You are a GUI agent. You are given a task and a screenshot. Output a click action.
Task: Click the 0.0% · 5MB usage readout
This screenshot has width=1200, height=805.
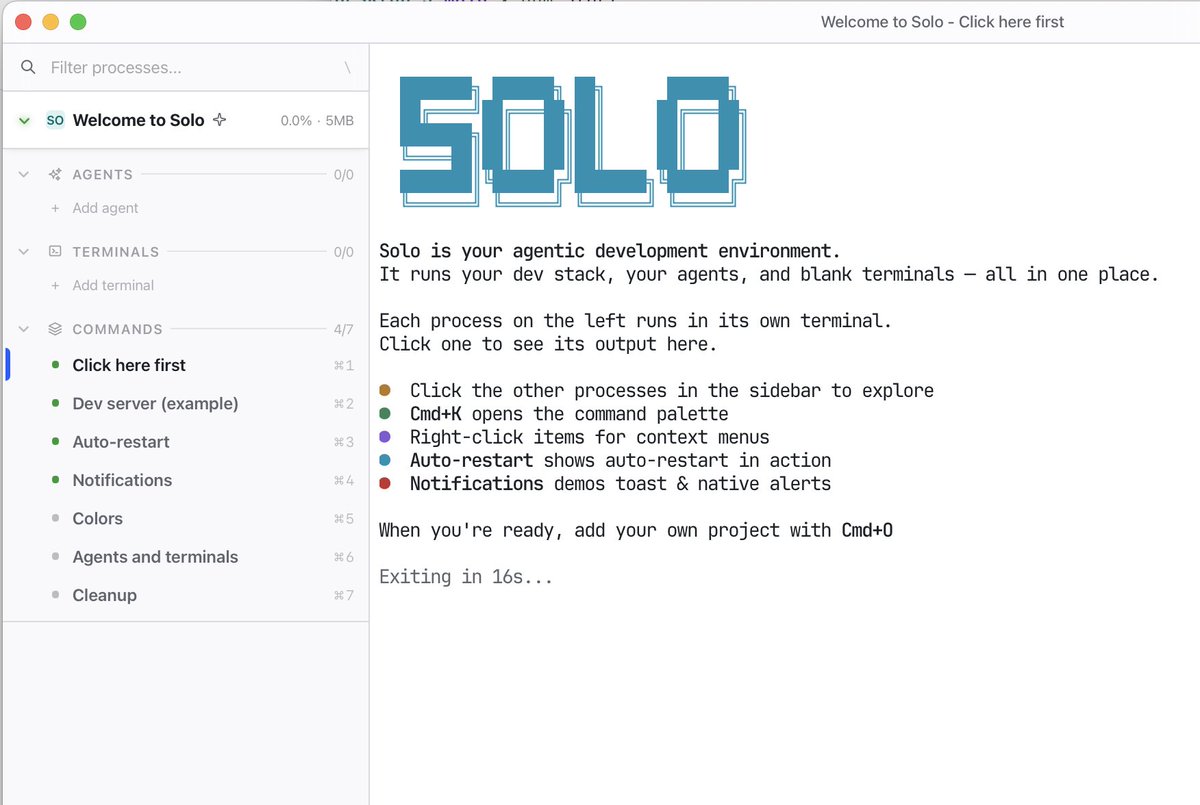(x=317, y=120)
